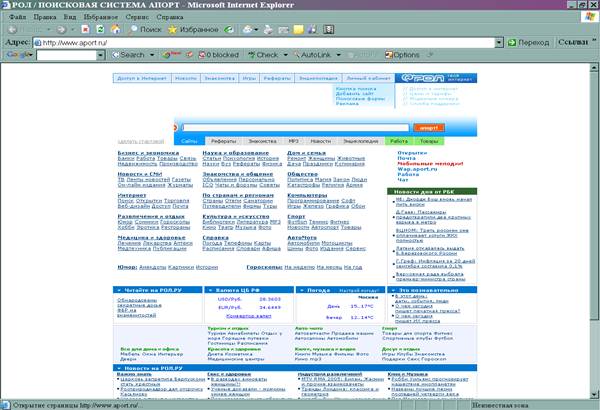Open the Wap.aport.ru link
600x410 pixels.
pyautogui.click(x=417, y=169)
